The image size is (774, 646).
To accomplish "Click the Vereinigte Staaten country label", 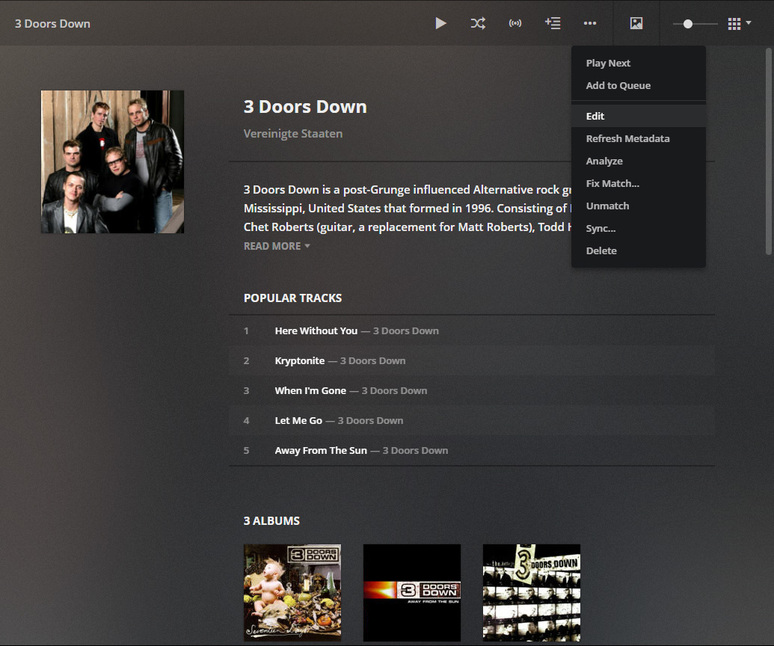I will click(x=293, y=134).
